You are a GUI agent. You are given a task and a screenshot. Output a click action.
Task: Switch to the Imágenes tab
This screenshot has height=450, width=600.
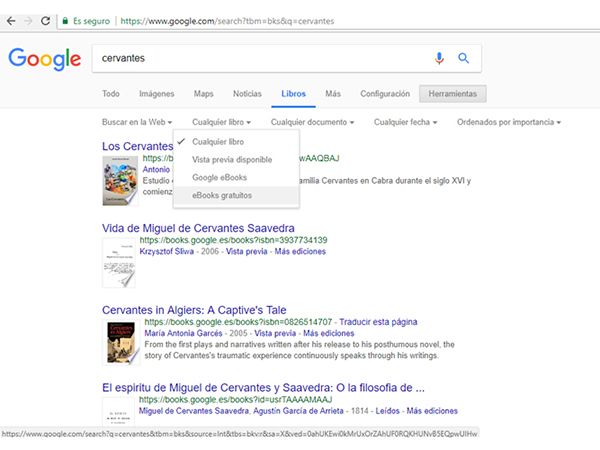click(x=156, y=94)
